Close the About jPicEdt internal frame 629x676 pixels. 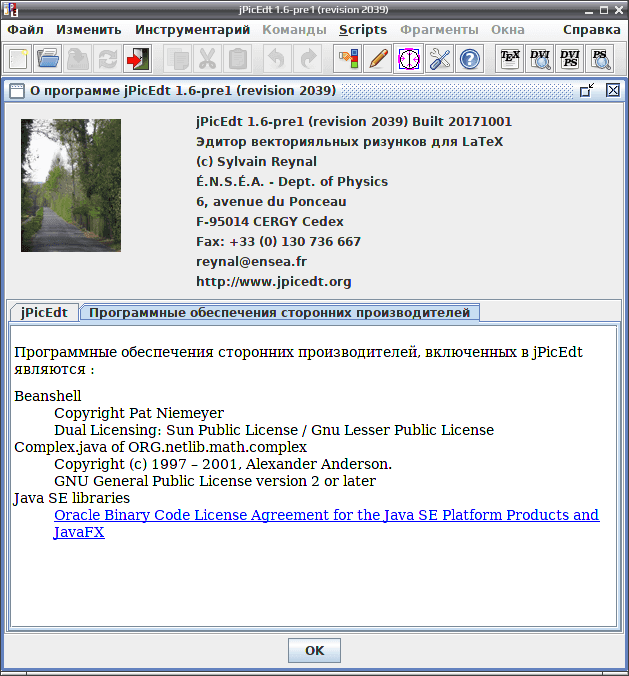(x=613, y=90)
